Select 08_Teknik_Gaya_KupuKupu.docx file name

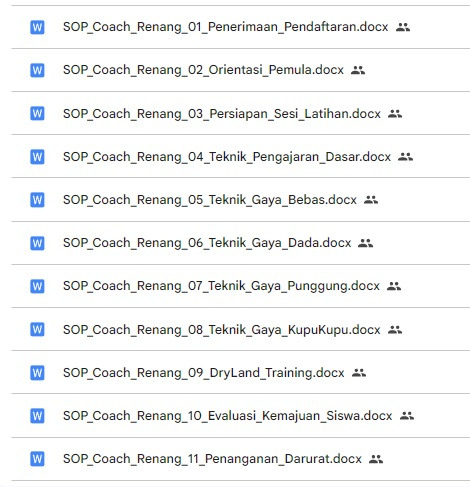[222, 330]
